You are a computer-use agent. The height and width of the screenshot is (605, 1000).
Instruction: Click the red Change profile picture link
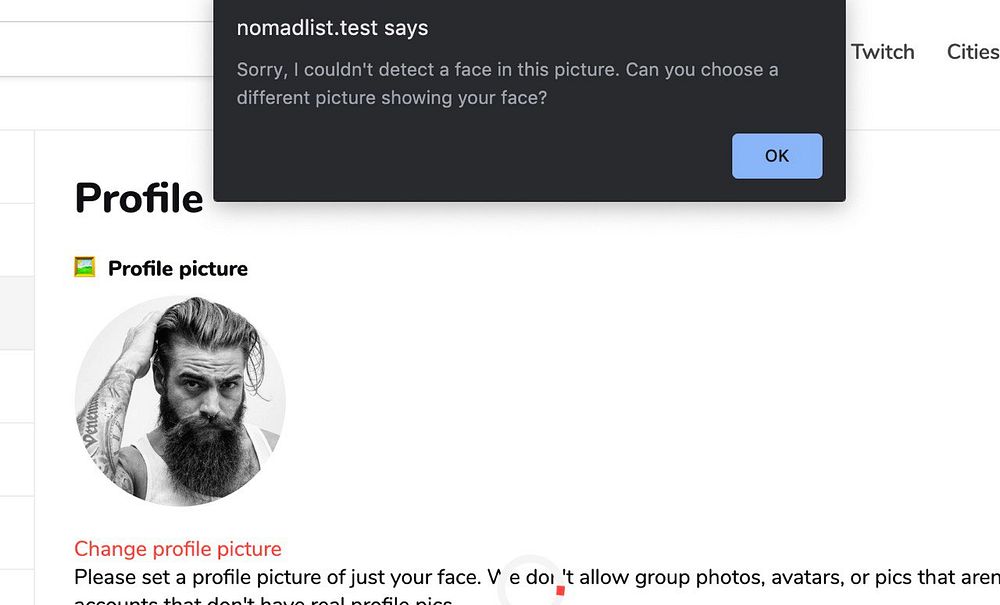(178, 549)
